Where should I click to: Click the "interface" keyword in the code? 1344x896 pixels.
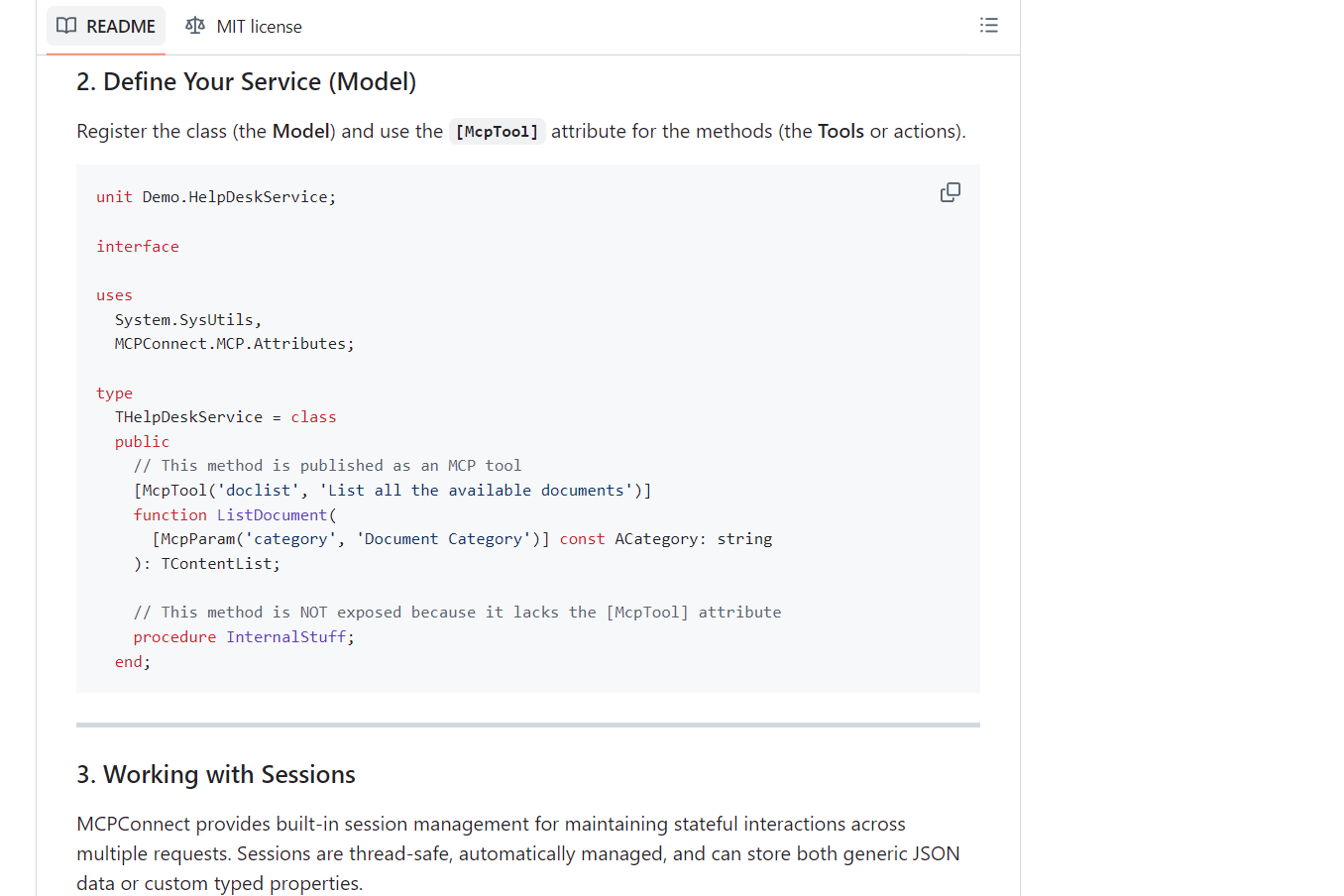[x=138, y=247]
